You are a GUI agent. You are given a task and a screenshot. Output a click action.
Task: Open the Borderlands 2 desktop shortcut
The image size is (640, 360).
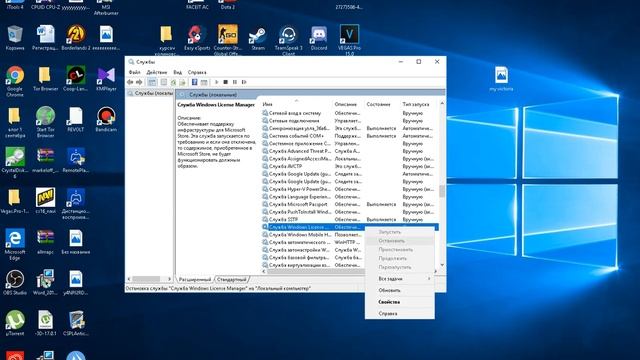click(x=76, y=38)
